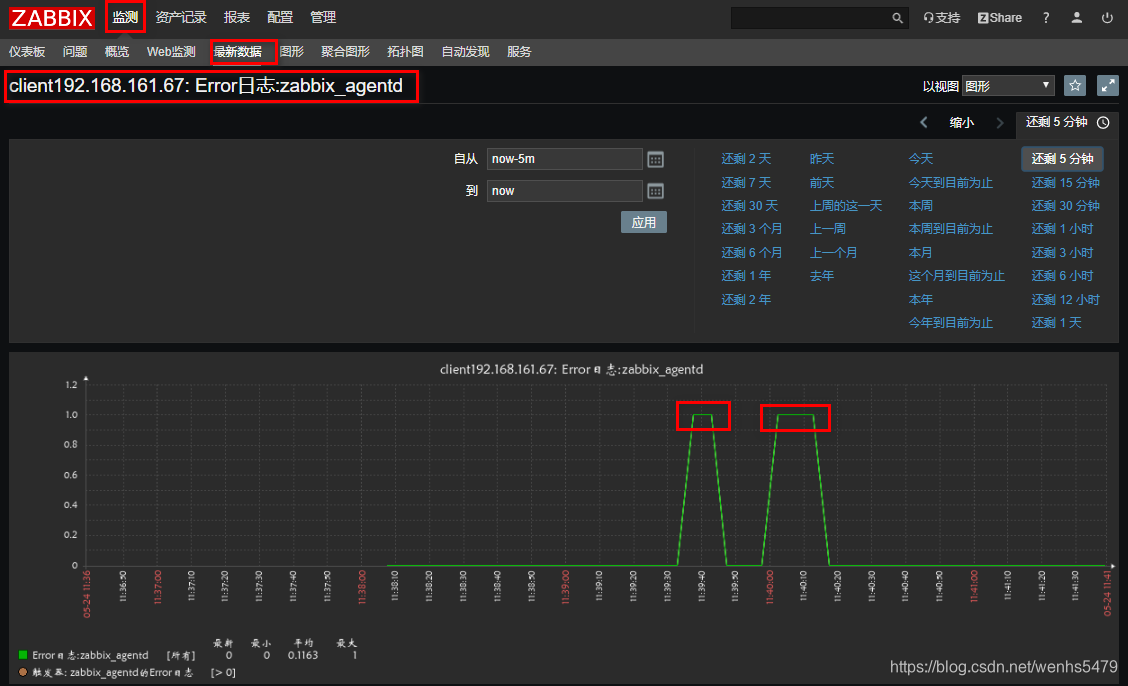
Task: Select time range 前天
Action: pos(822,183)
